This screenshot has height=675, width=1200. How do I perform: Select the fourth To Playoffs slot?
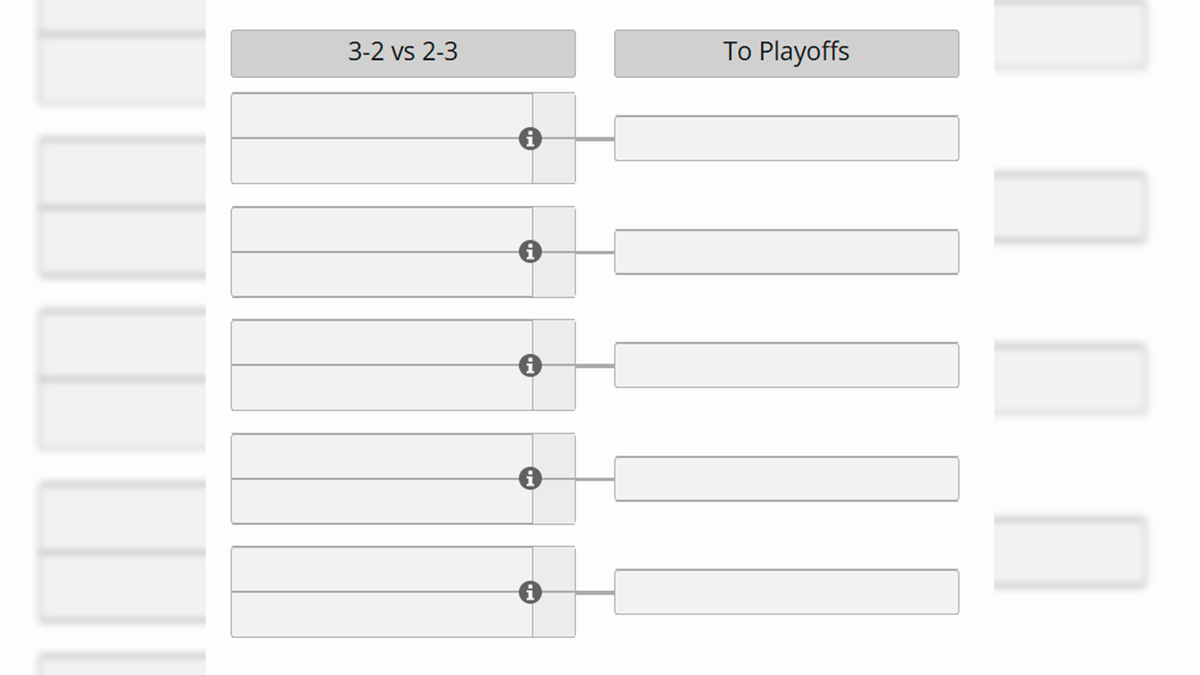[786, 479]
